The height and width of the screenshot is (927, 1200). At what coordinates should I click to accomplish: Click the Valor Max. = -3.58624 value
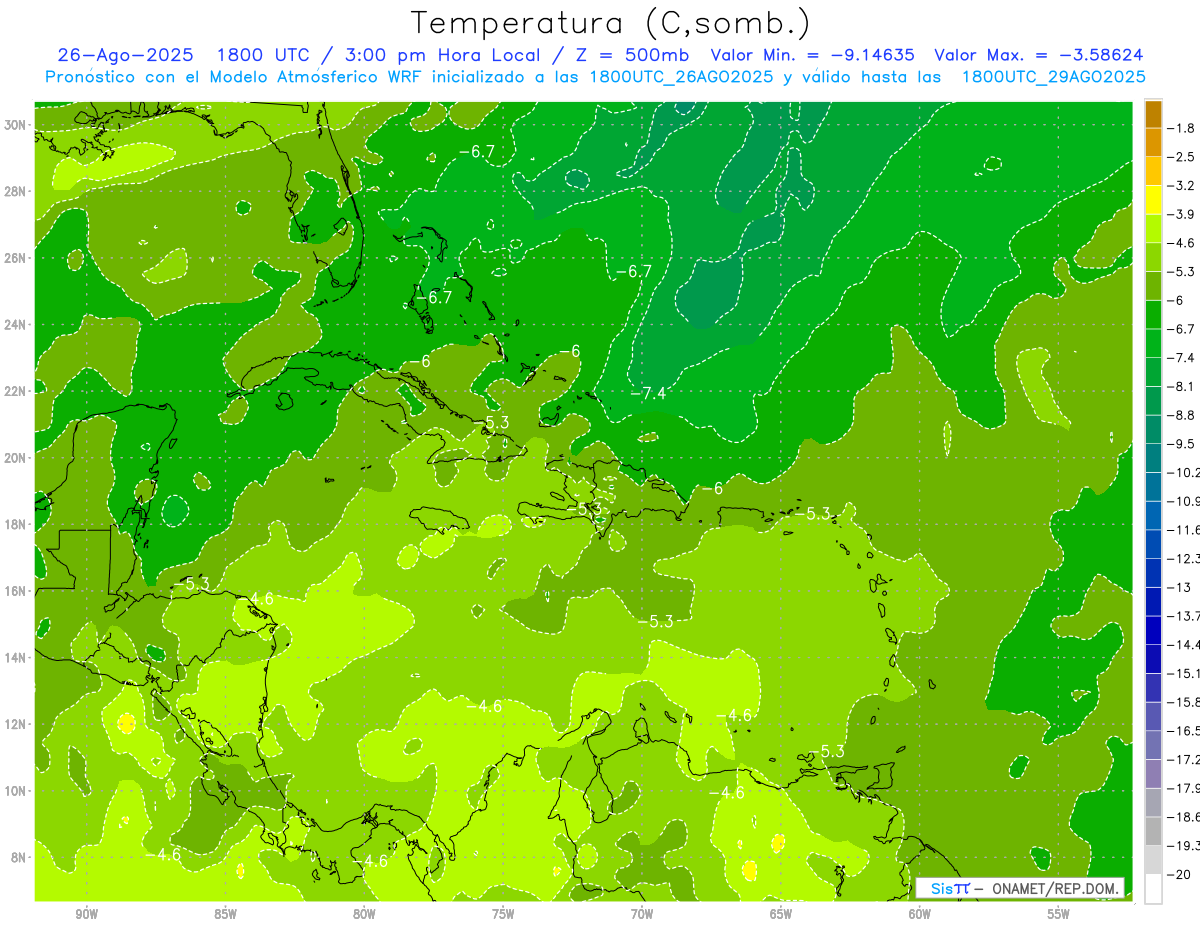1040,56
